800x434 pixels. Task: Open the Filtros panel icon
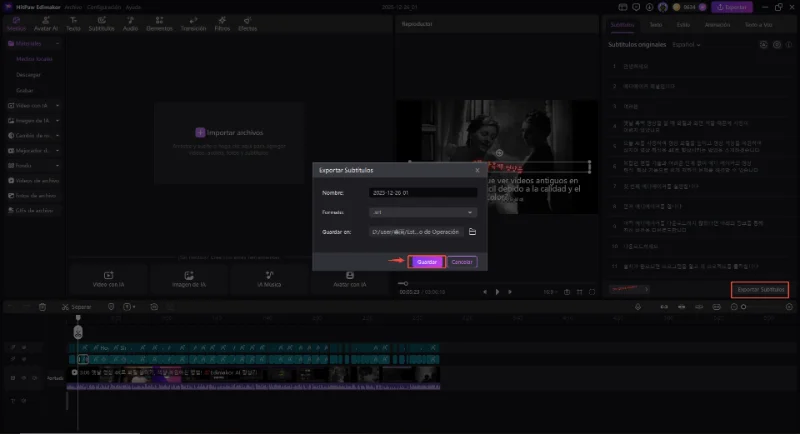coord(222,24)
